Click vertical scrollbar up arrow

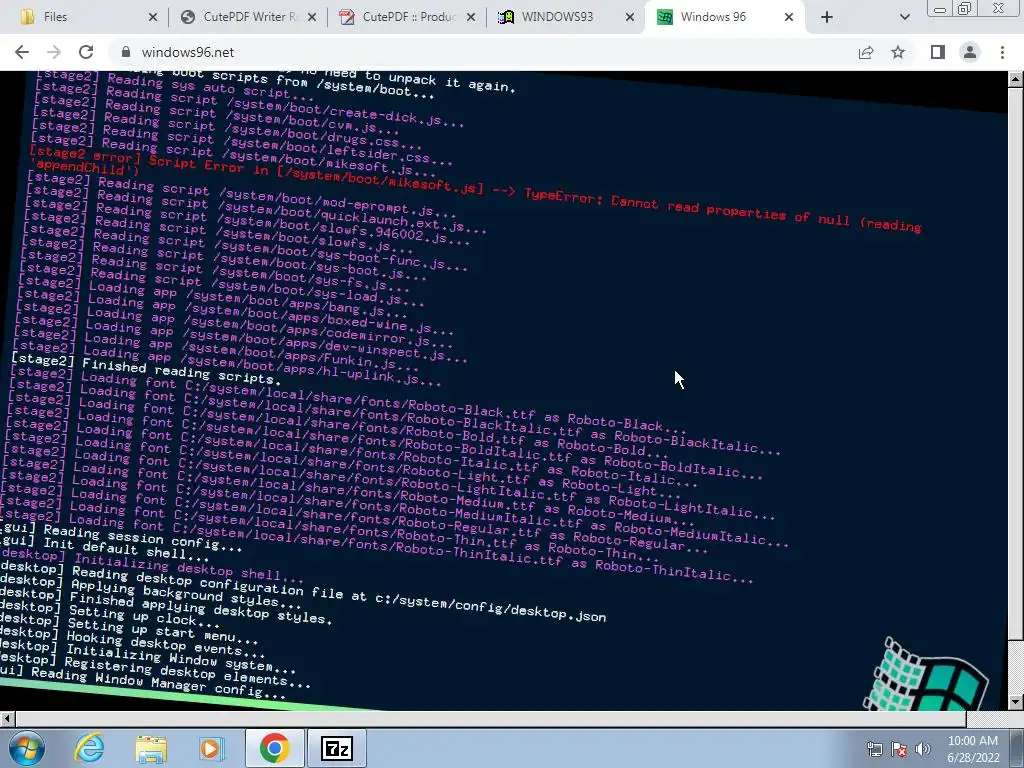[1016, 79]
